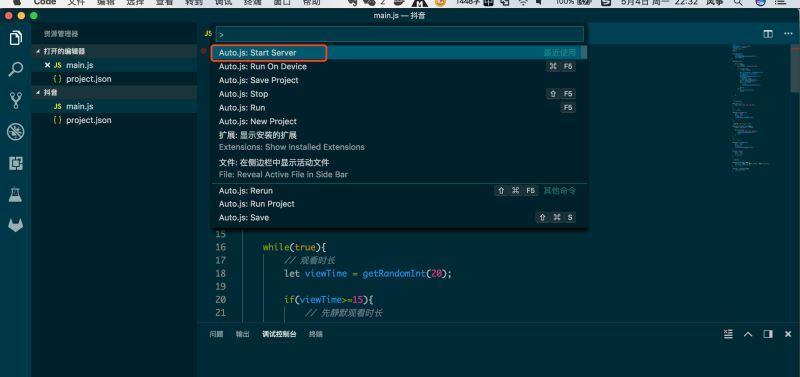The height and width of the screenshot is (377, 800).
Task: Choose Auto.js: Save Project
Action: click(x=399, y=80)
